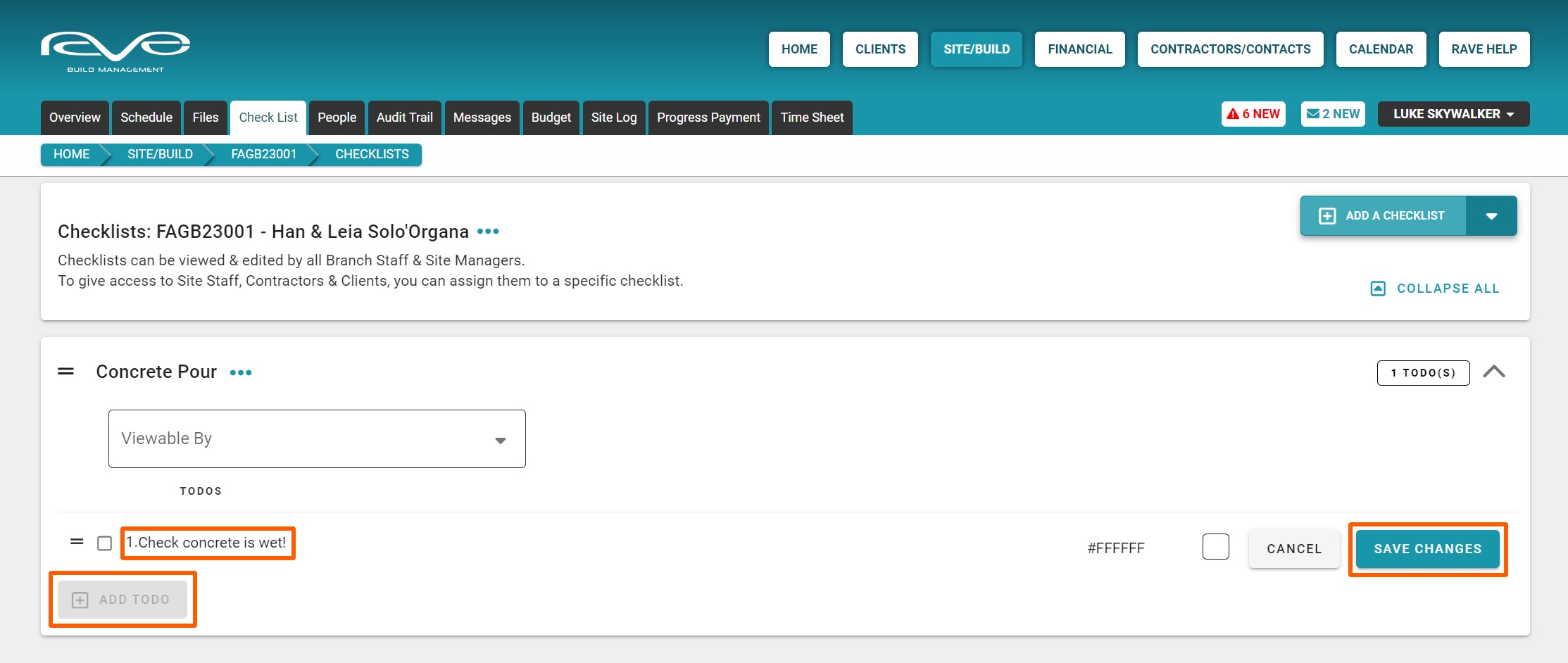Image resolution: width=1568 pixels, height=663 pixels.
Task: Open the Concrete Pour options ellipsis
Action: [x=241, y=372]
